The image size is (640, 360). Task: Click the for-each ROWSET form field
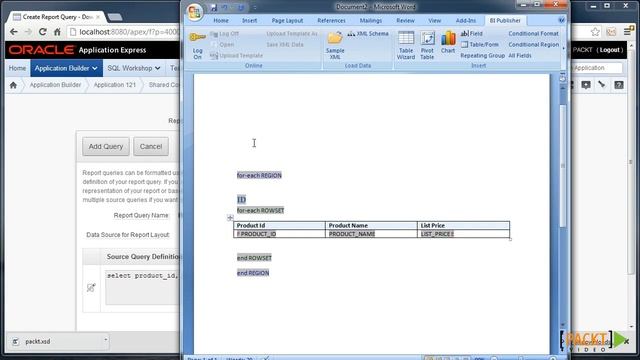coord(260,211)
